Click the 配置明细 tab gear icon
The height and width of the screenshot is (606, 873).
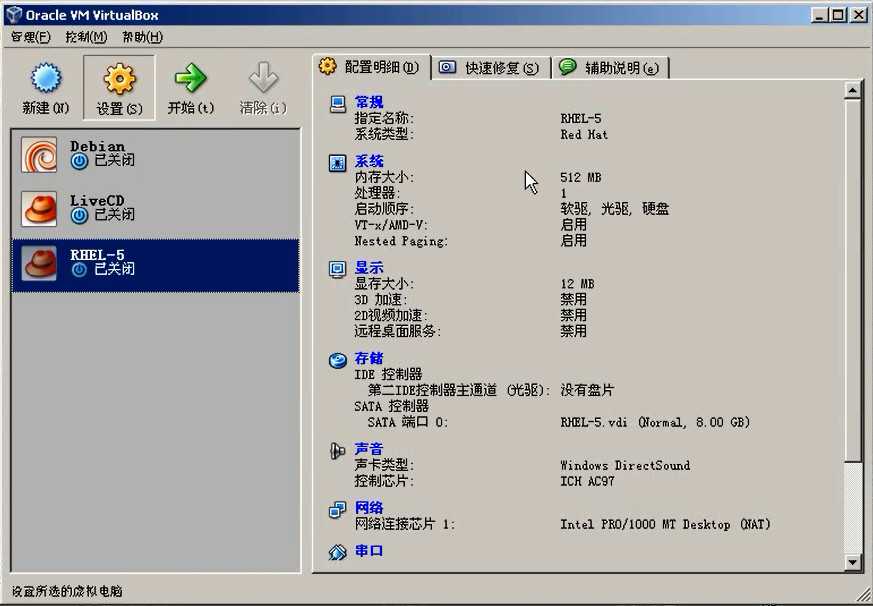click(327, 66)
